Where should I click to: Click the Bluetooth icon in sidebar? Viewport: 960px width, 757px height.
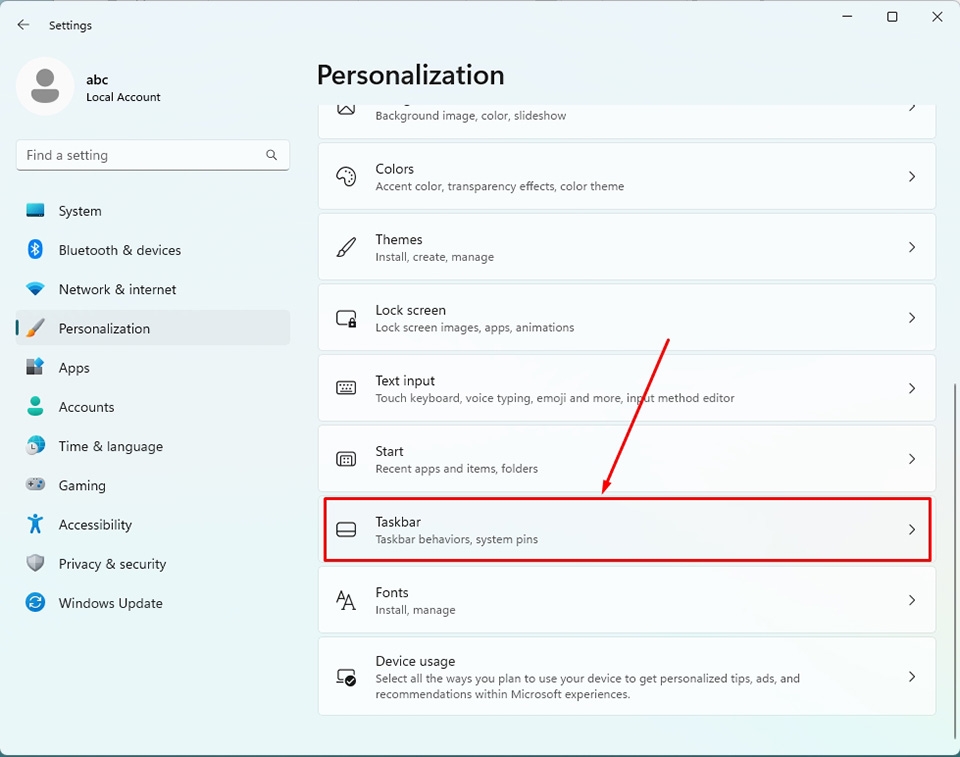click(35, 249)
